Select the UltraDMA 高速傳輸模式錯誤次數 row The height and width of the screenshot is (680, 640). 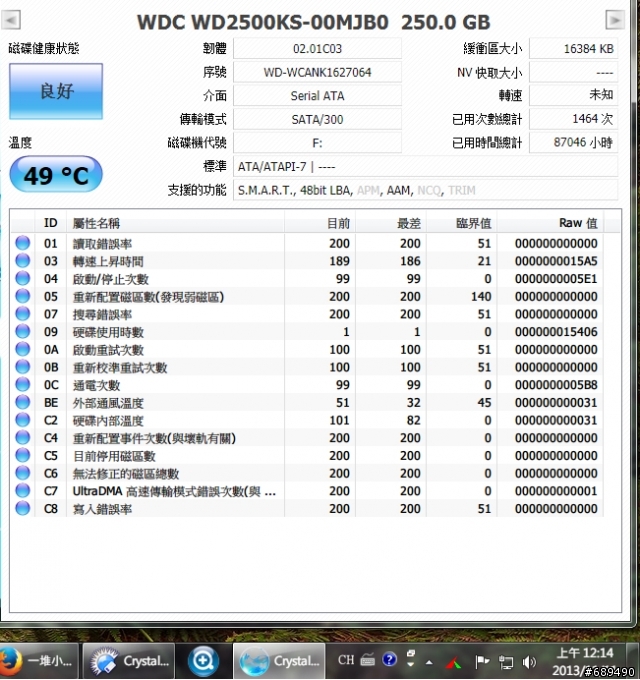[307, 491]
